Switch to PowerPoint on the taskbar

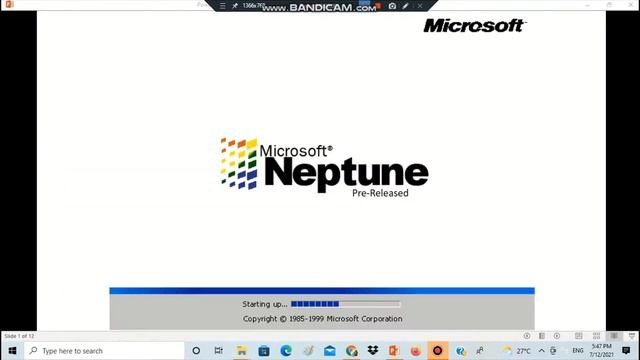click(394, 351)
